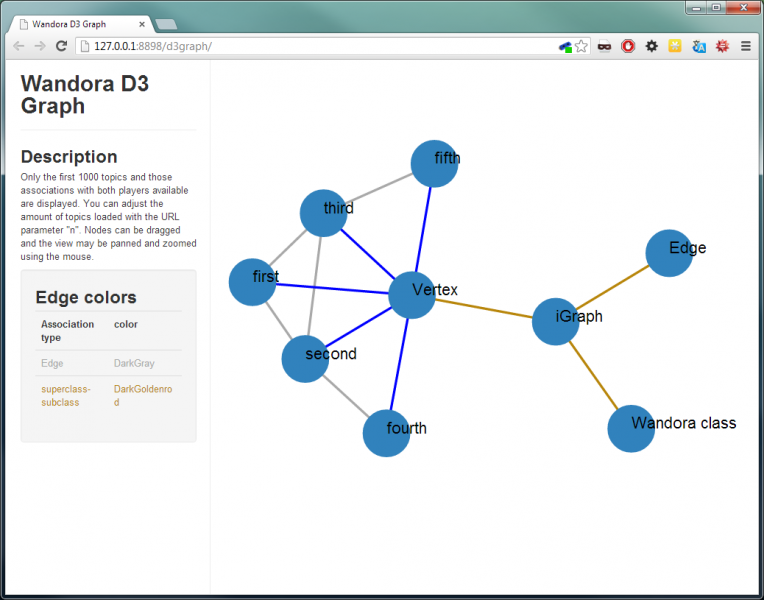The height and width of the screenshot is (600, 764).
Task: Select the node labeled third
Action: pos(323,212)
